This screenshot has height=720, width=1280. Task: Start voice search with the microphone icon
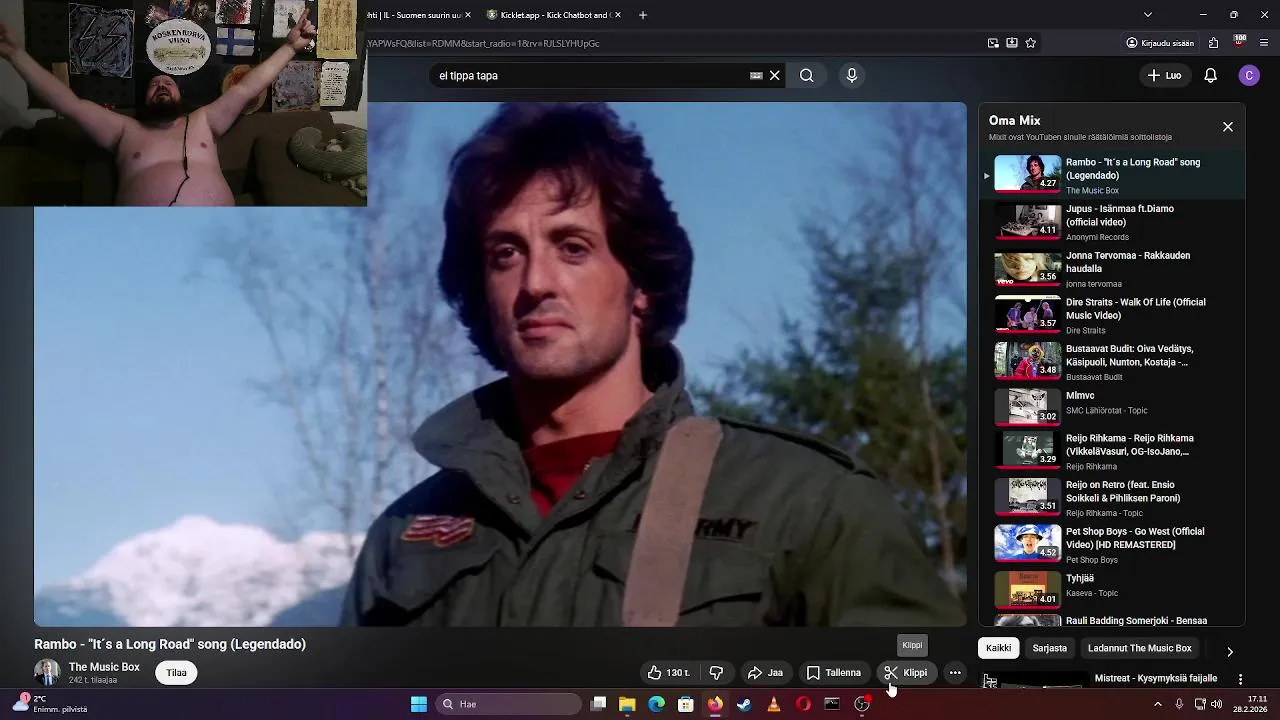tap(852, 75)
